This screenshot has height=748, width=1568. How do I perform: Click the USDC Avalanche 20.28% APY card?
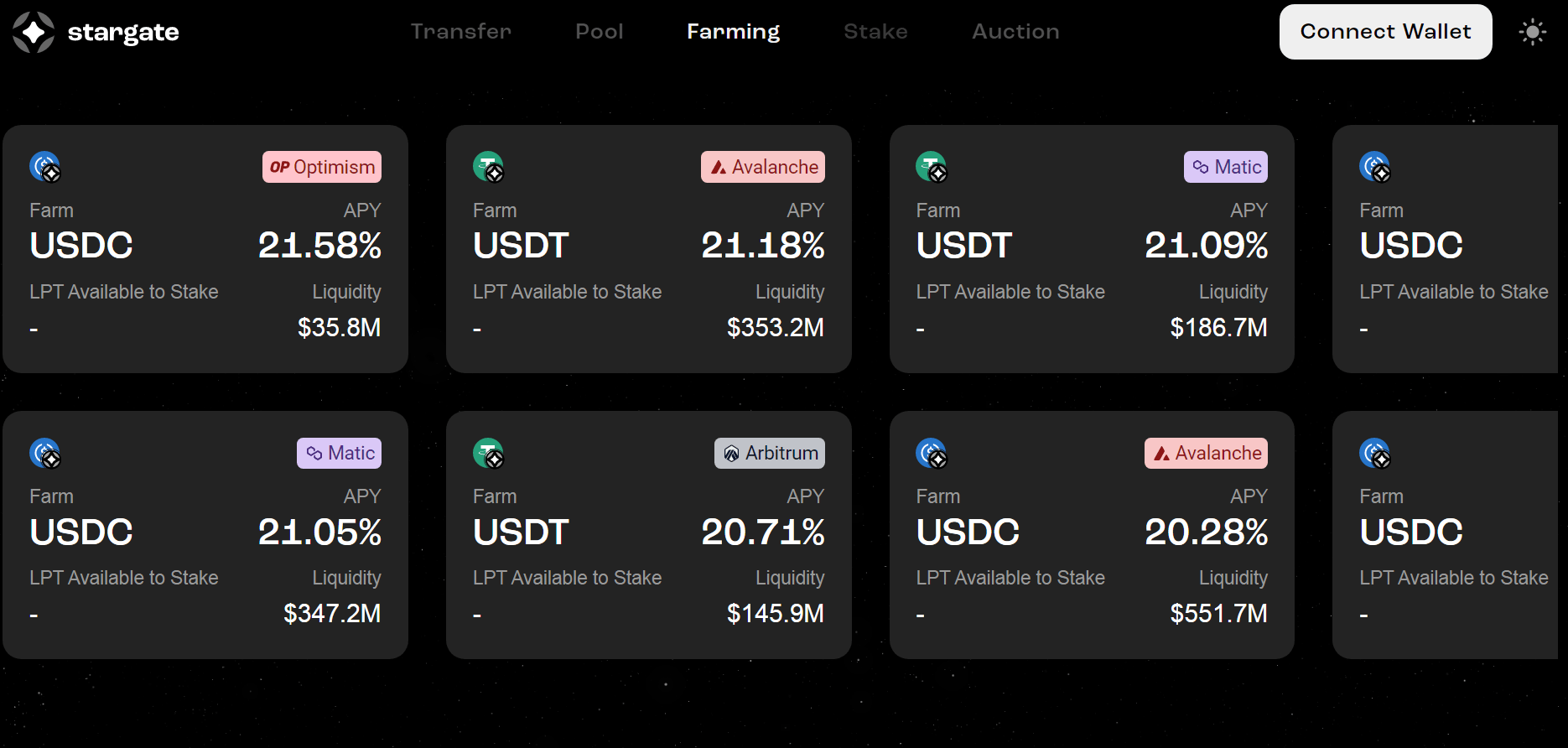click(1093, 534)
